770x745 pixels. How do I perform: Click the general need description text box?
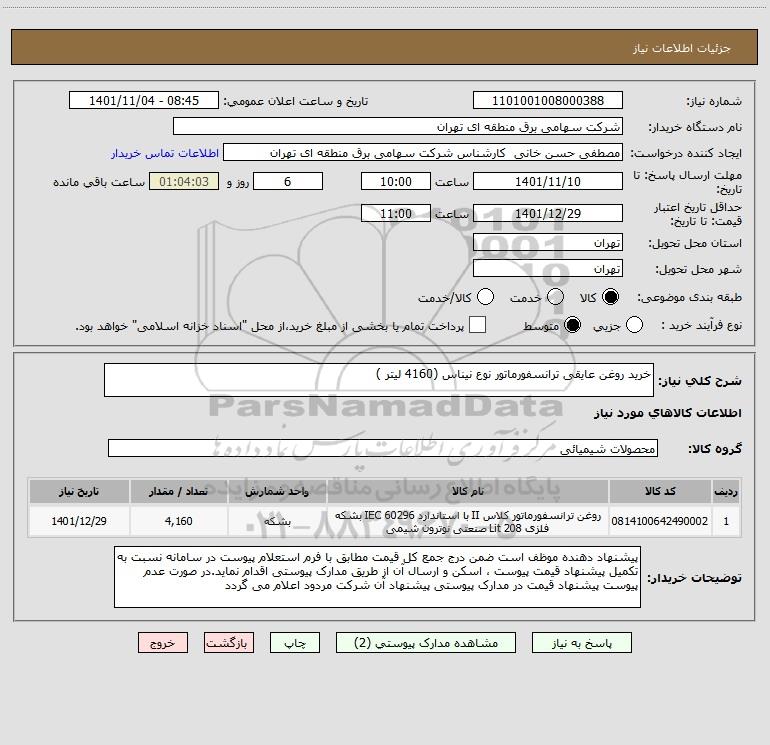pyautogui.click(x=379, y=380)
